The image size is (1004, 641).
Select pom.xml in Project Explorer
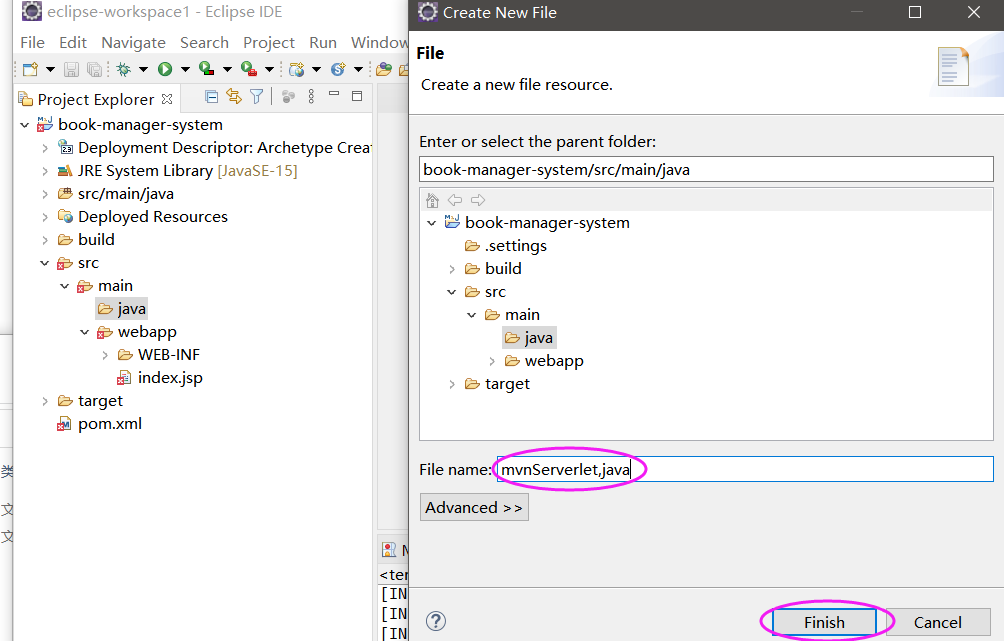(99, 424)
